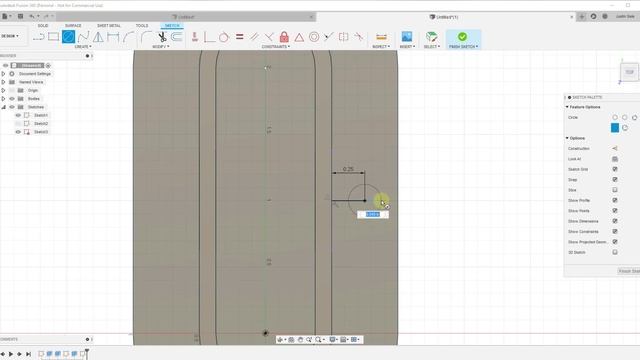Switch to SKETCH tab

click(x=172, y=26)
